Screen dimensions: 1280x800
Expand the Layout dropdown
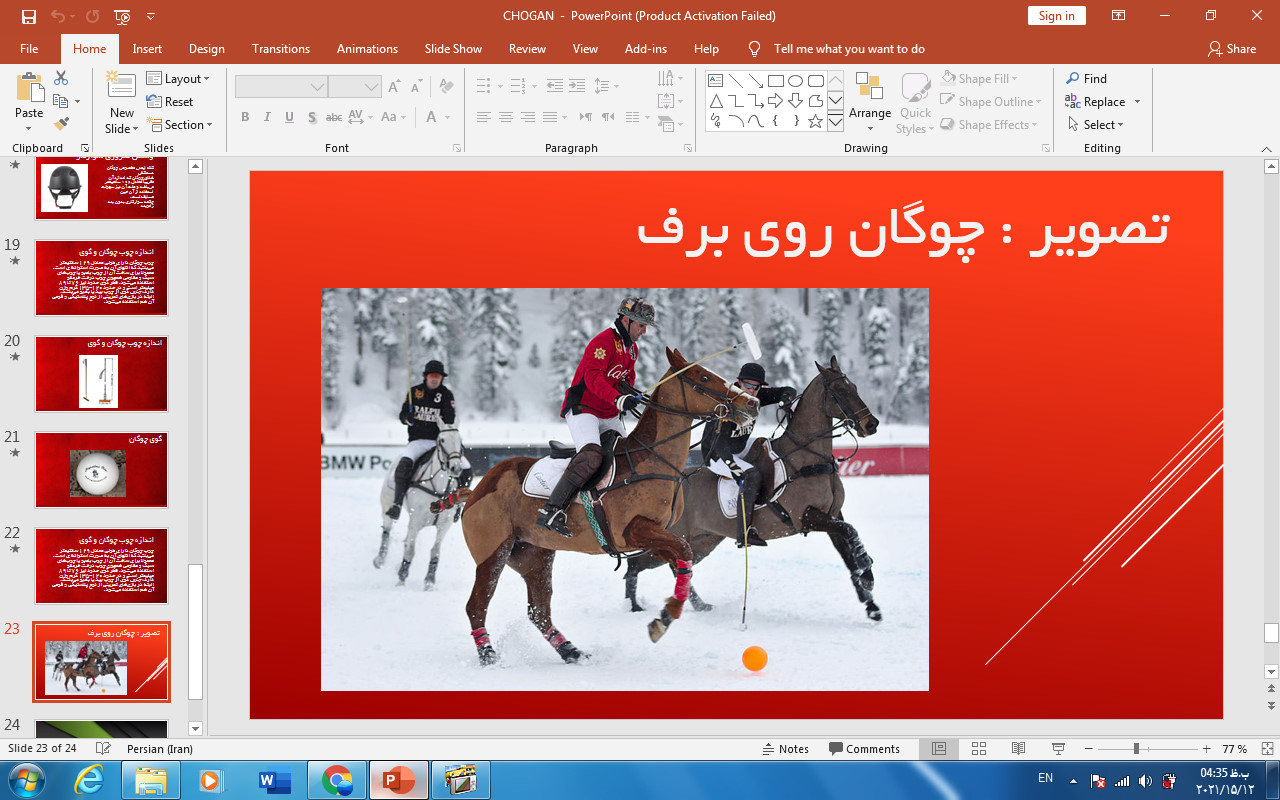click(178, 79)
